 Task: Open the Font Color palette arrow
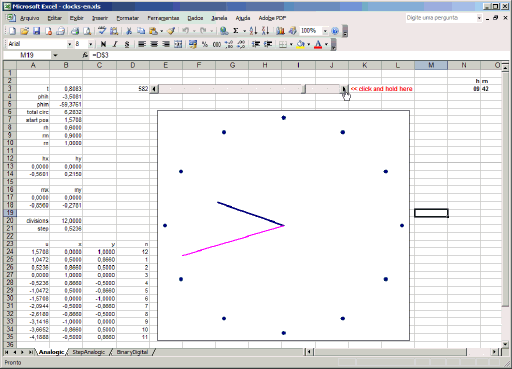326,44
